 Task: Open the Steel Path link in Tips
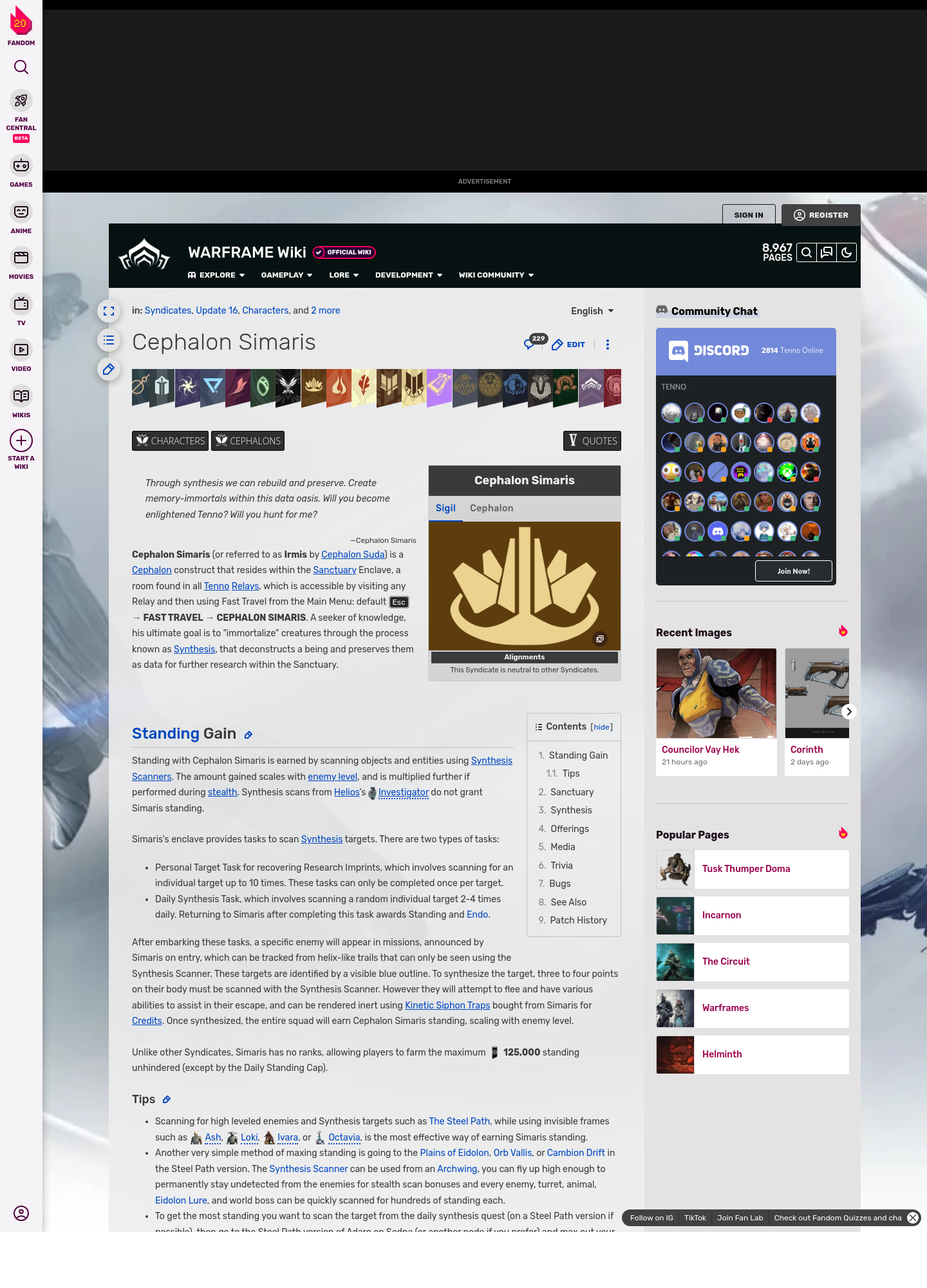(460, 1121)
